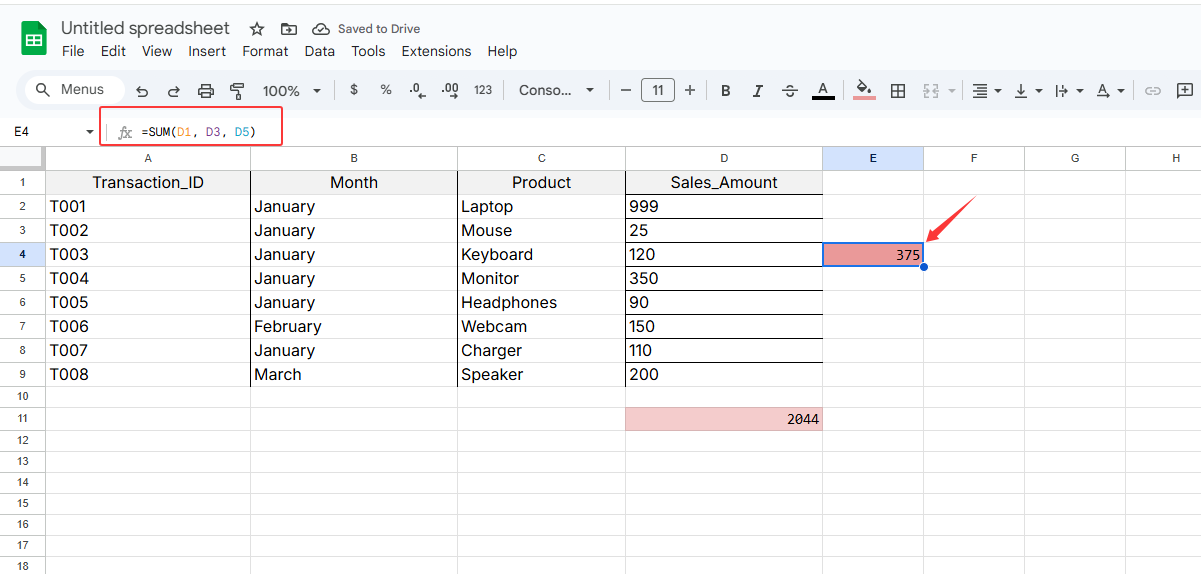Viewport: 1201px width, 574px height.
Task: Open the borders grid icon
Action: click(898, 91)
